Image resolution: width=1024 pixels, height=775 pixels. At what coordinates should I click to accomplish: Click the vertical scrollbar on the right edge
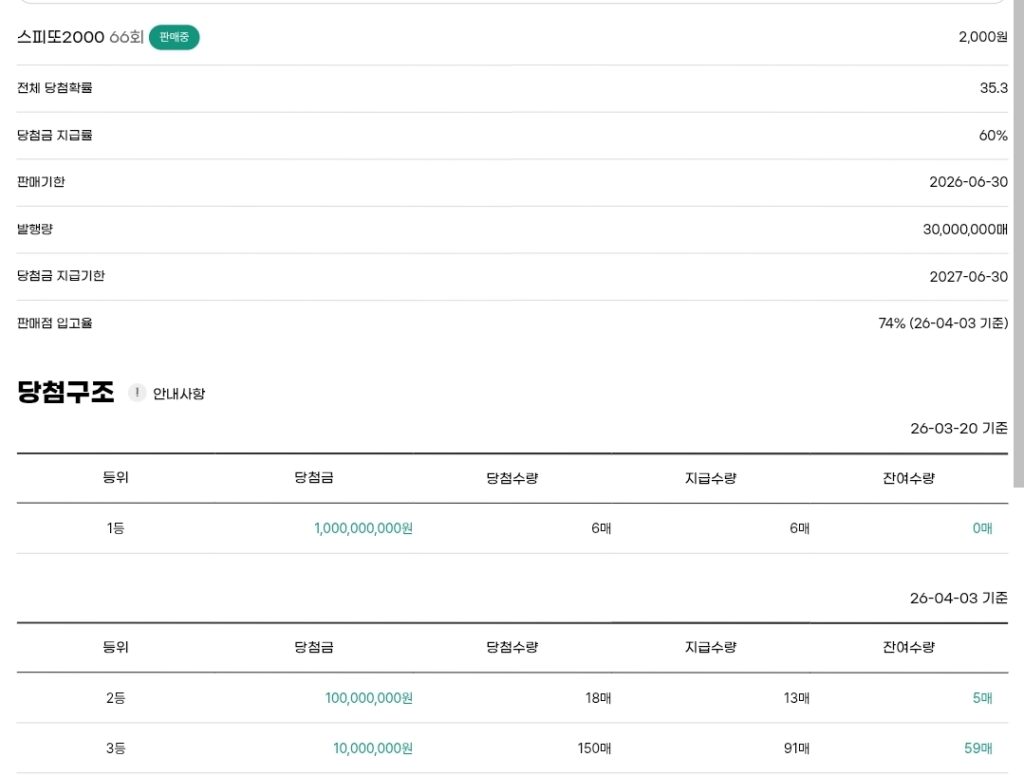[x=1017, y=250]
